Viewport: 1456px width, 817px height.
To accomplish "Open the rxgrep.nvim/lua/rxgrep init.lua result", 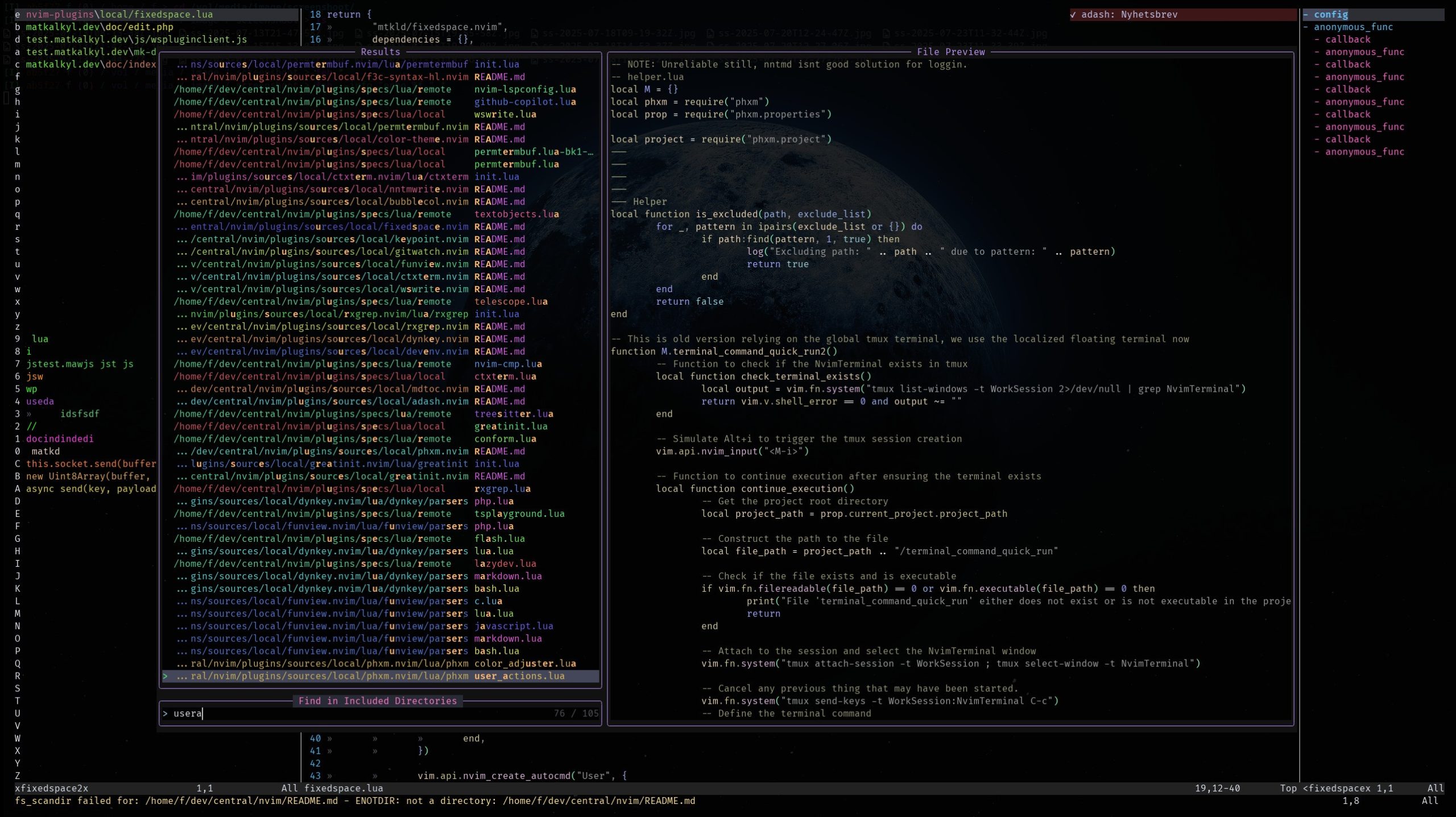I will tap(380, 314).
